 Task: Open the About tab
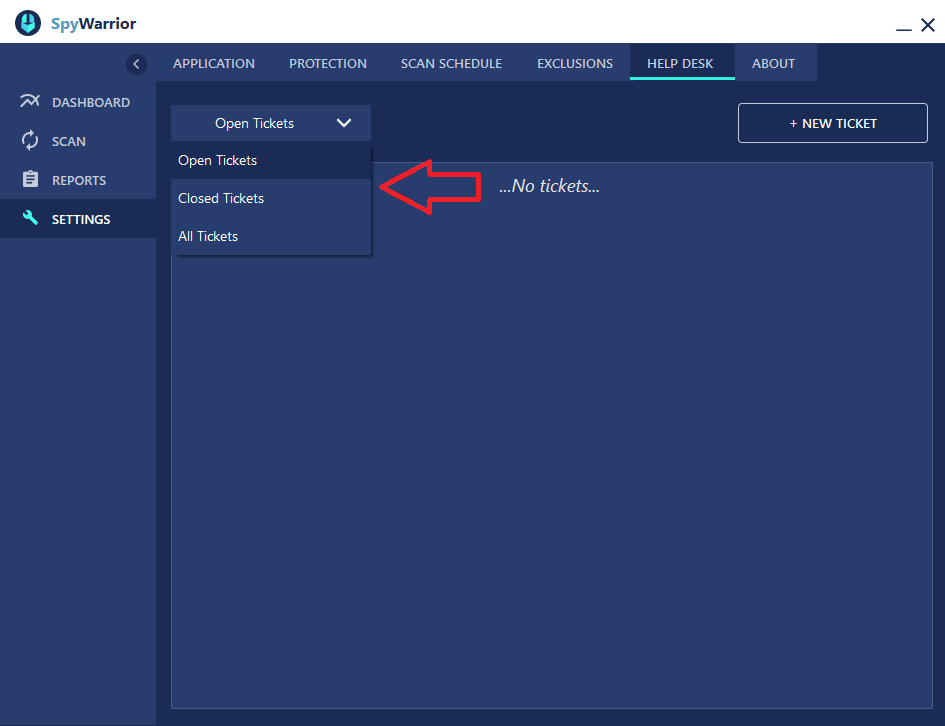tap(773, 63)
